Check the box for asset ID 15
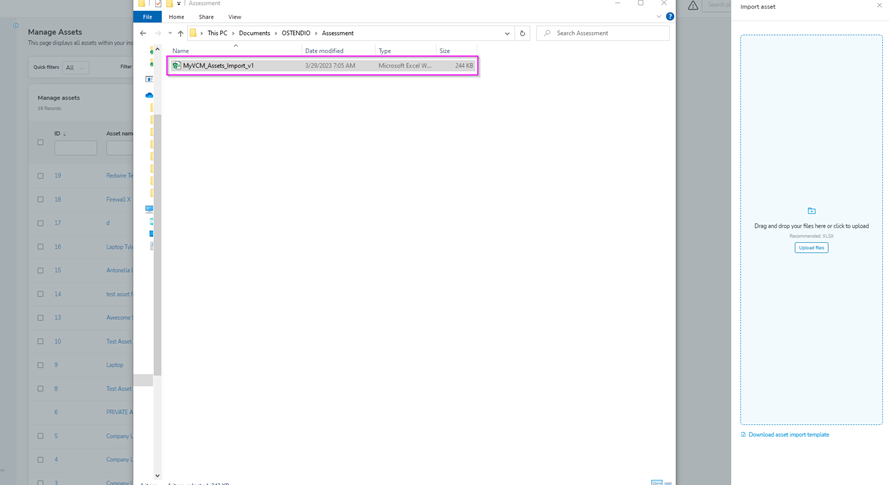Viewport: 889px width, 485px height. (x=40, y=271)
